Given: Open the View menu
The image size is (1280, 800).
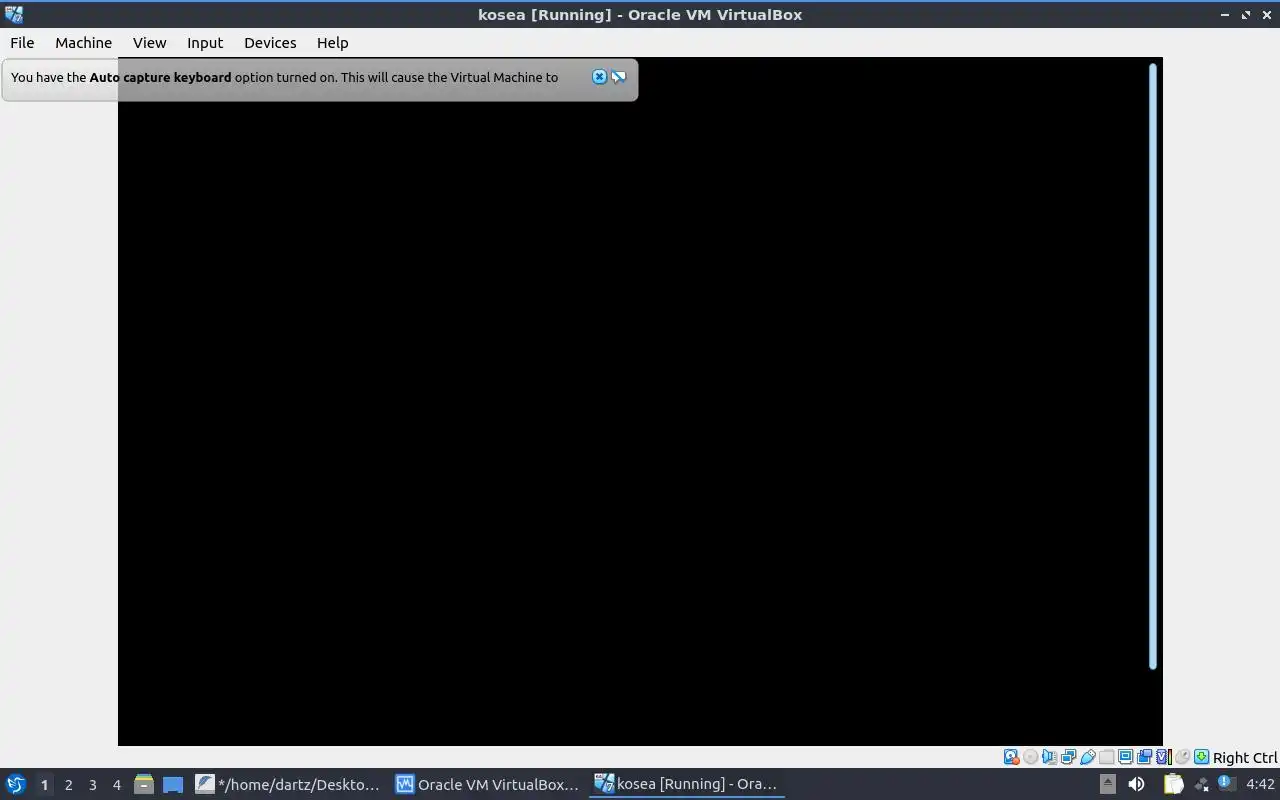Looking at the screenshot, I should point(149,42).
